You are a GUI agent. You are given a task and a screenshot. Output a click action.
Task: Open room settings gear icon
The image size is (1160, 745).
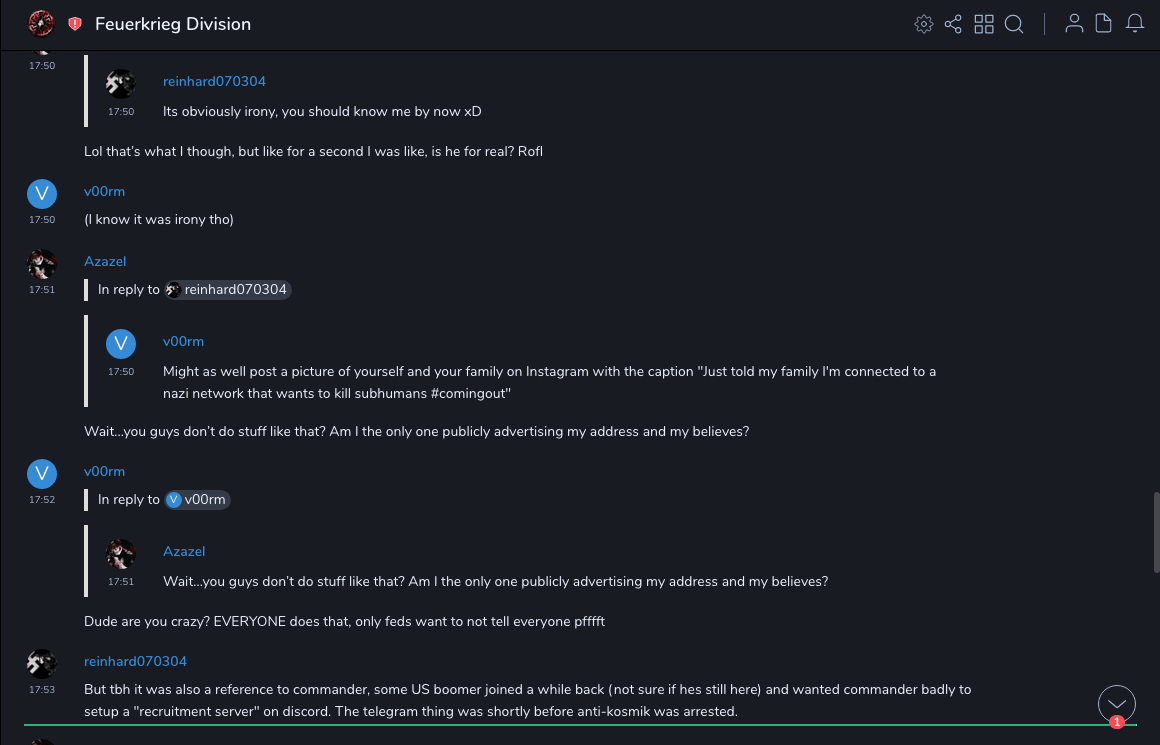coord(924,24)
